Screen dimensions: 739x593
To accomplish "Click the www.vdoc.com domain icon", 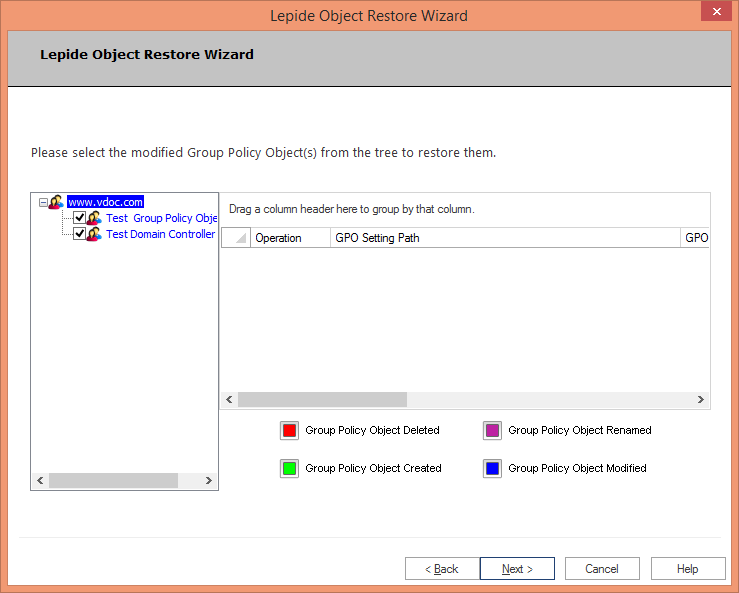I will click(x=56, y=202).
